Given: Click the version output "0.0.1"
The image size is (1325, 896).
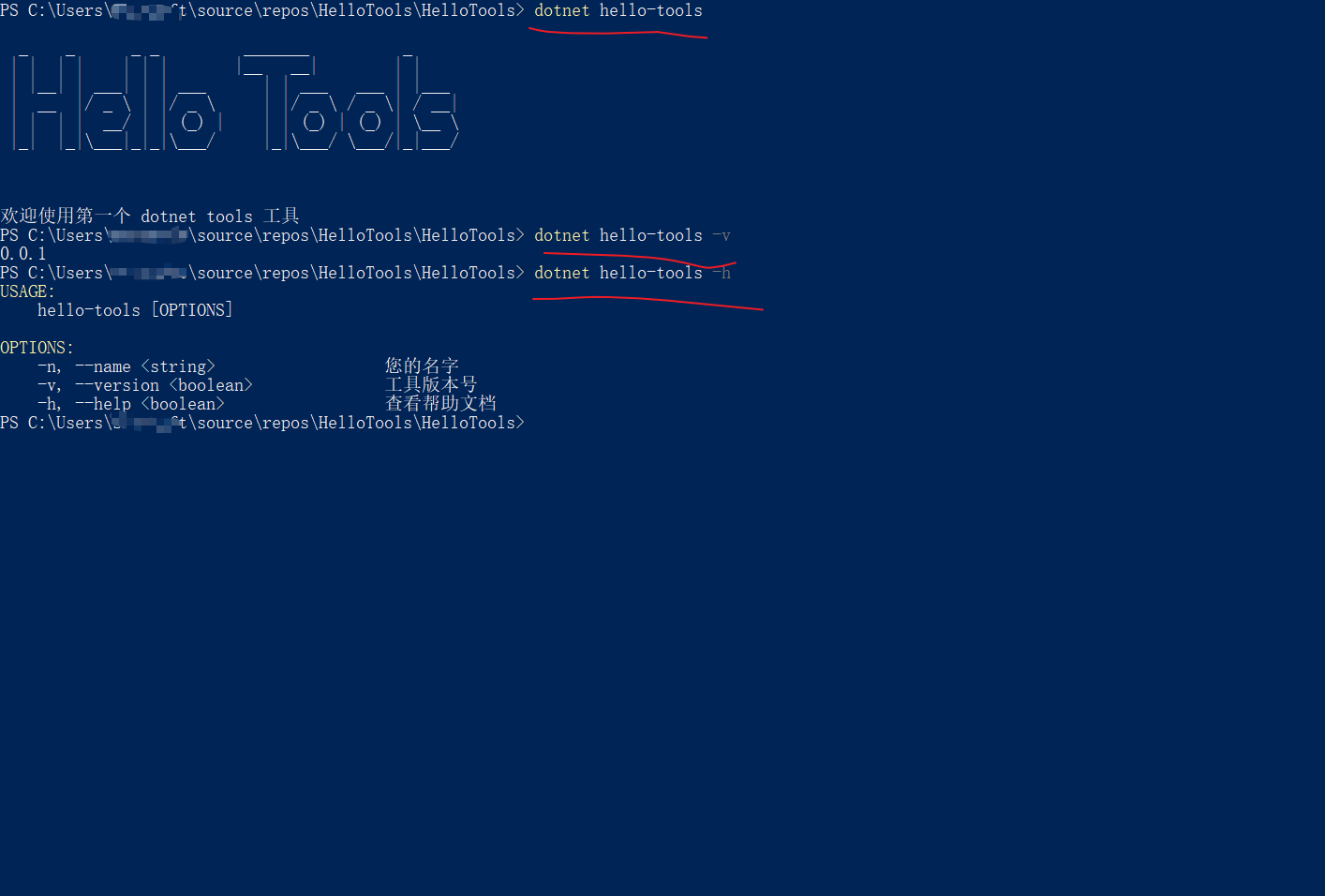Looking at the screenshot, I should click(x=23, y=254).
